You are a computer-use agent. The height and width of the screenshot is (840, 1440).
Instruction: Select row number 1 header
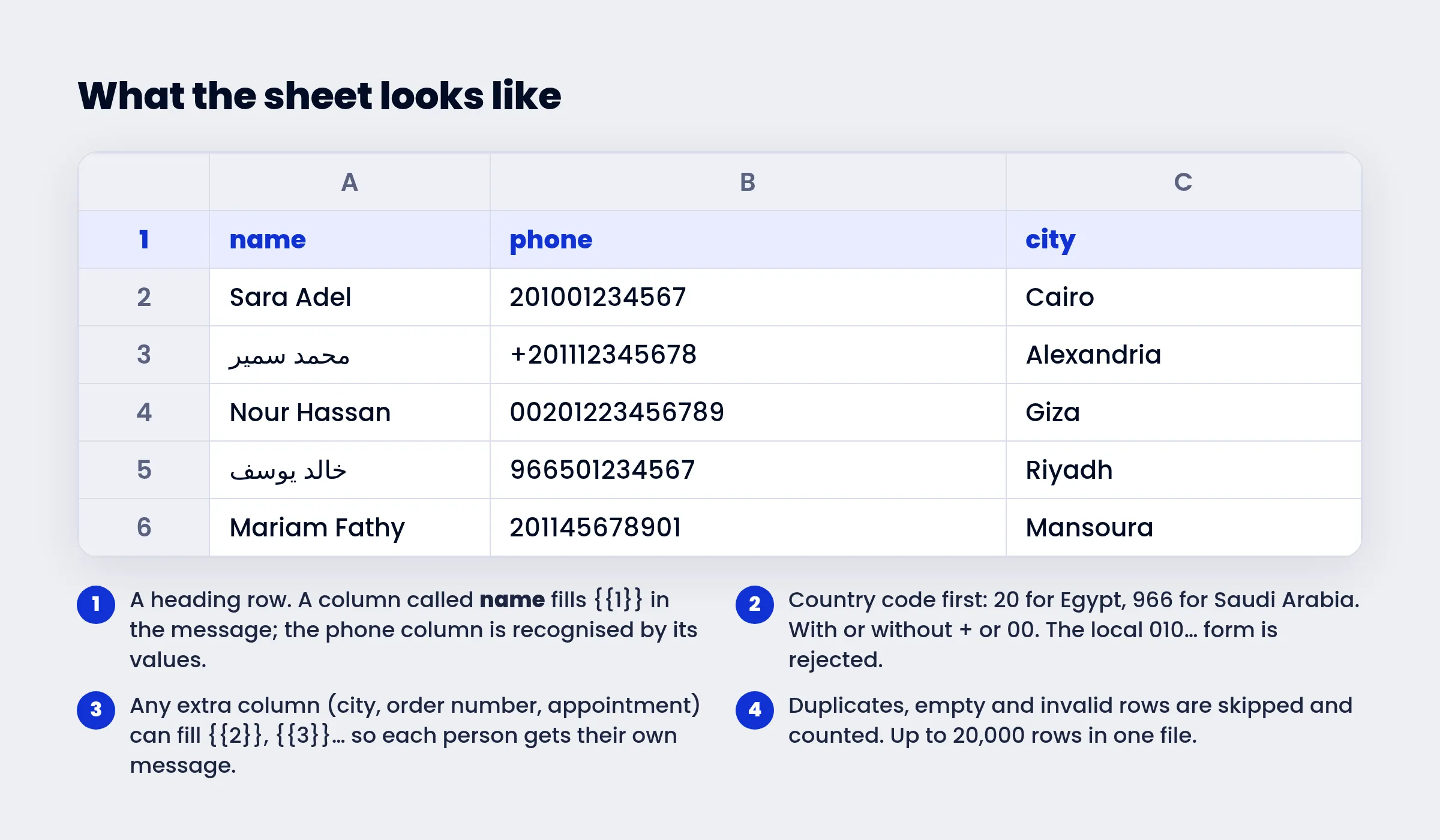144,239
